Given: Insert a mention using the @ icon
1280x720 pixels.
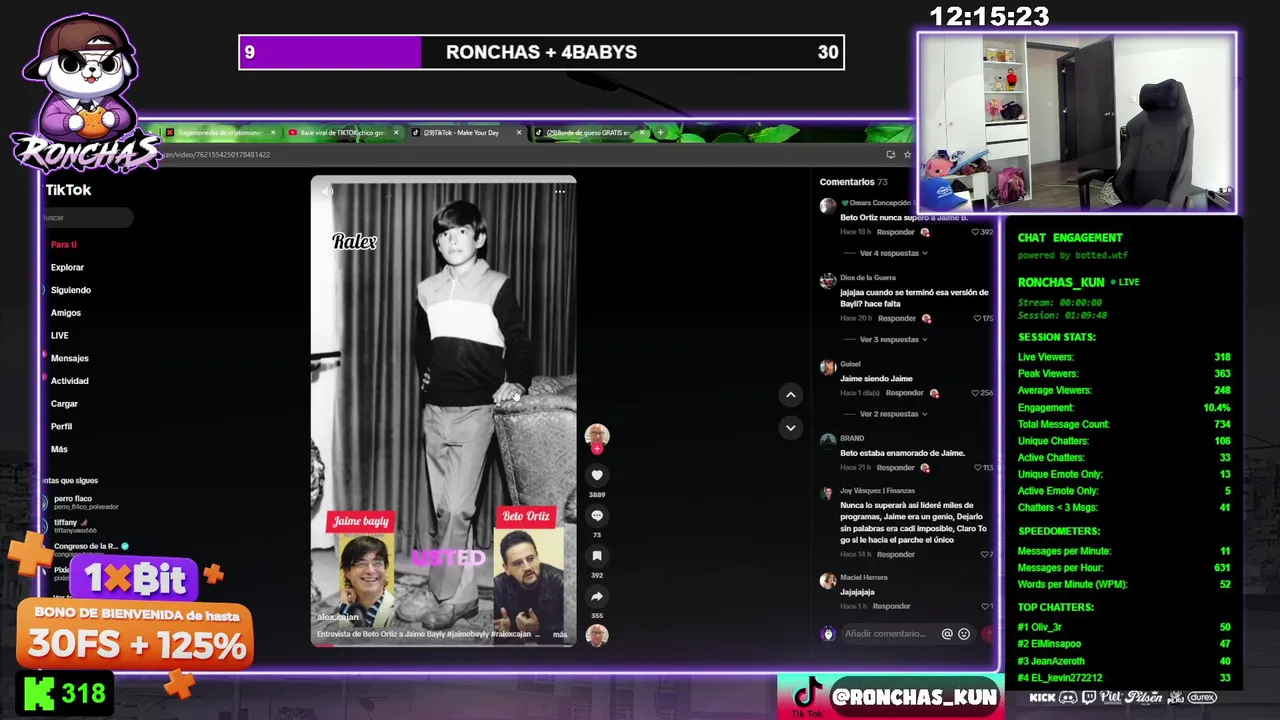Looking at the screenshot, I should [947, 634].
